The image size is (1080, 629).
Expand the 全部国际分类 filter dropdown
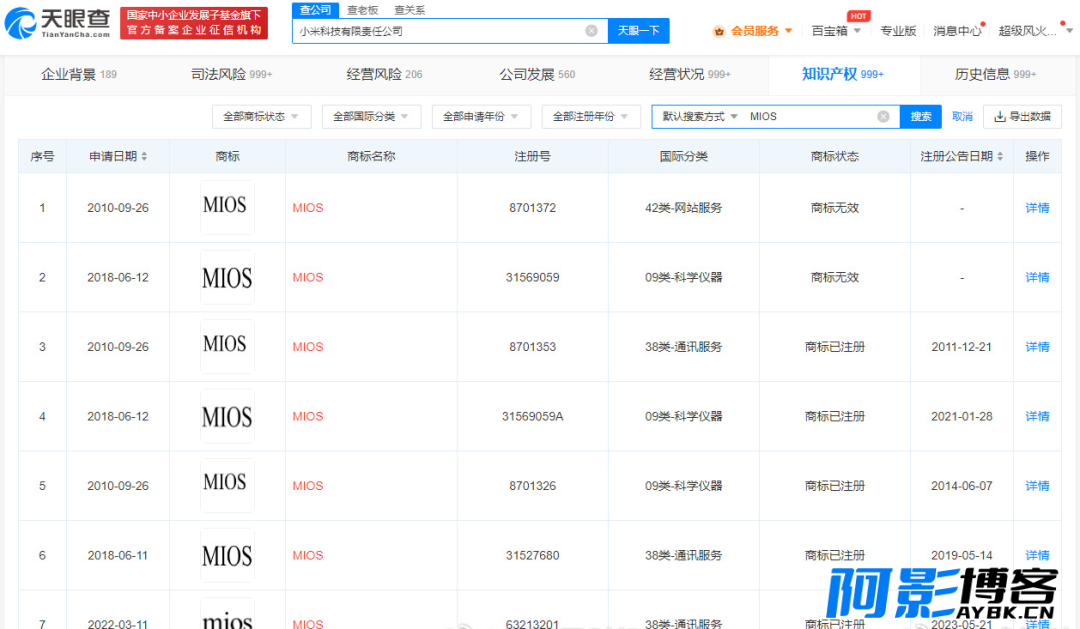(371, 117)
